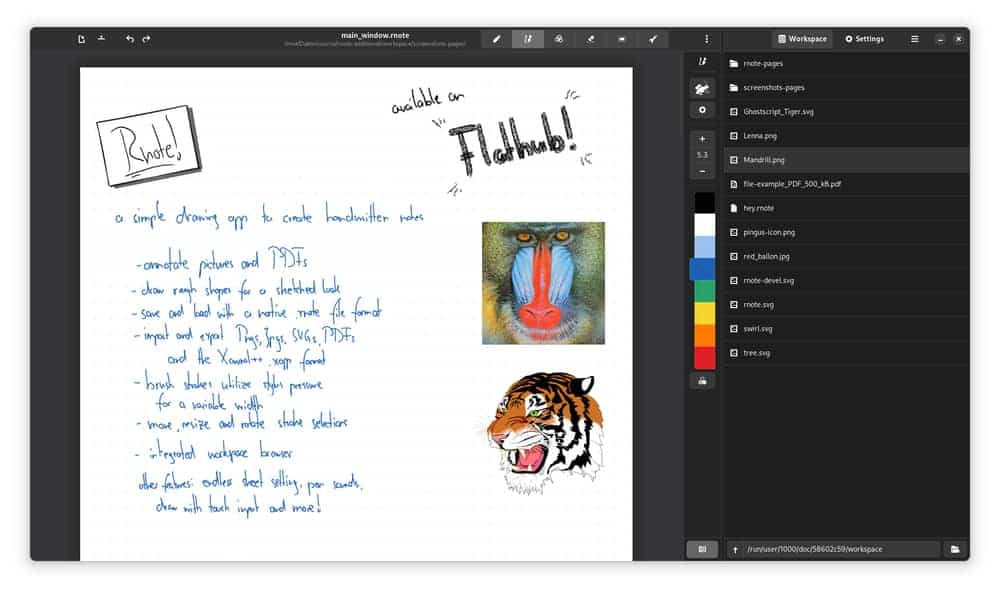This screenshot has width=1000, height=594.
Task: Select the highlighted Shaper pen tool
Action: coord(528,39)
